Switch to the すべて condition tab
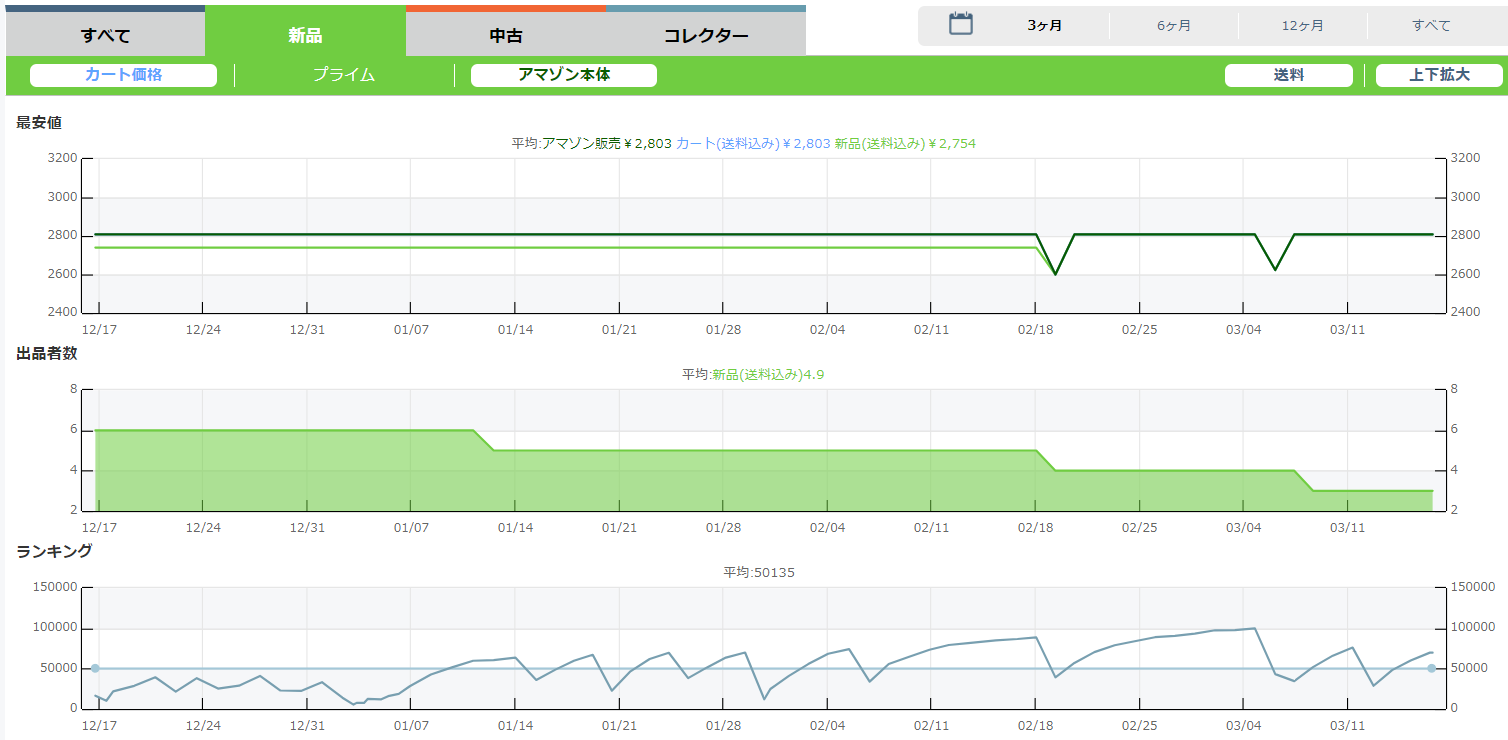 tap(105, 36)
